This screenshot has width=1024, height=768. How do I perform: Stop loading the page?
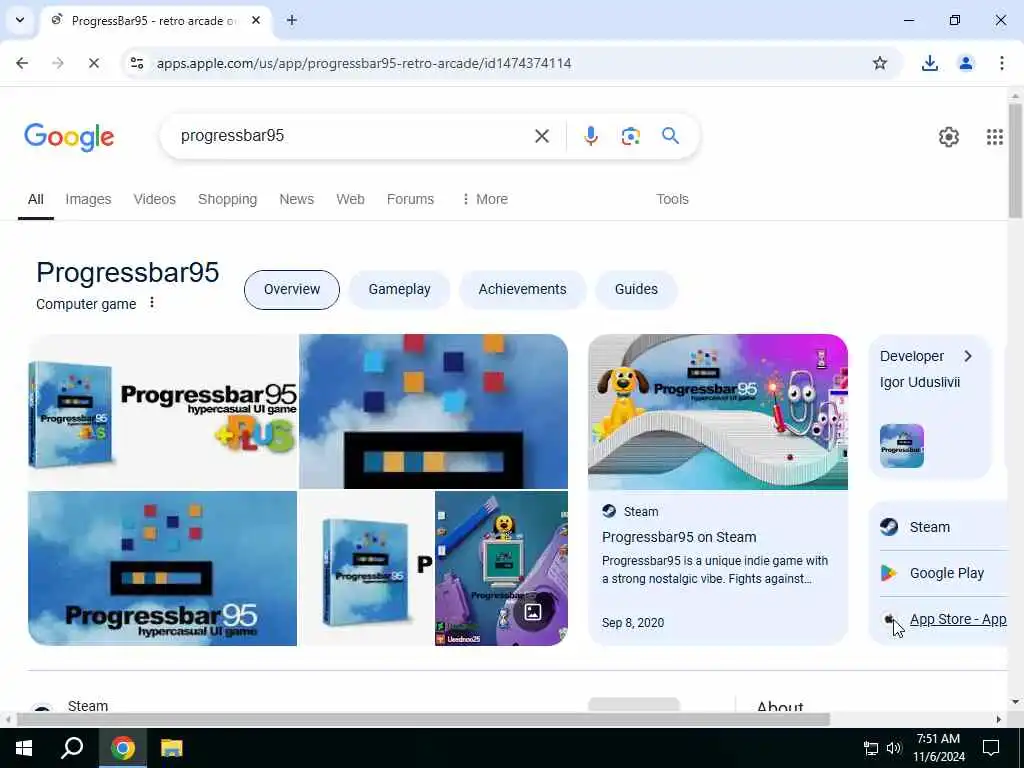click(x=93, y=63)
